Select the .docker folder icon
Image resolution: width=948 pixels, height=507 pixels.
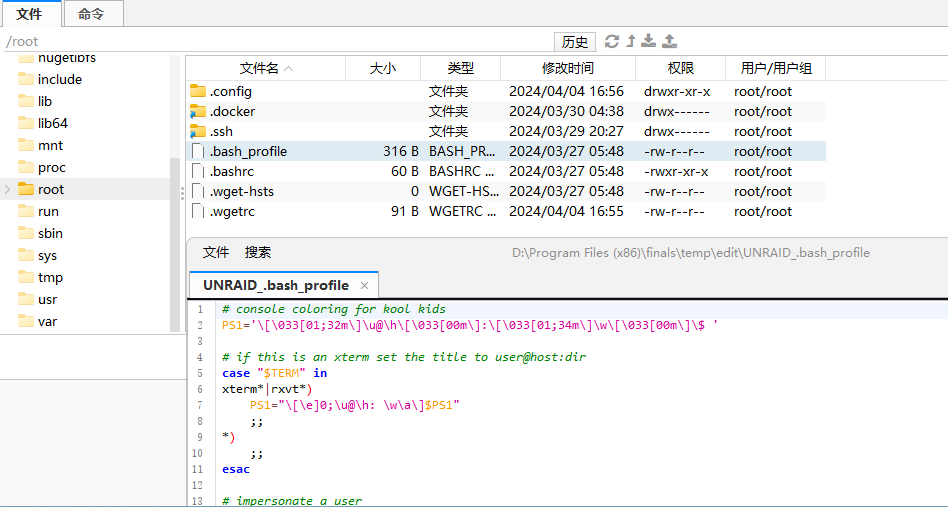tap(197, 111)
